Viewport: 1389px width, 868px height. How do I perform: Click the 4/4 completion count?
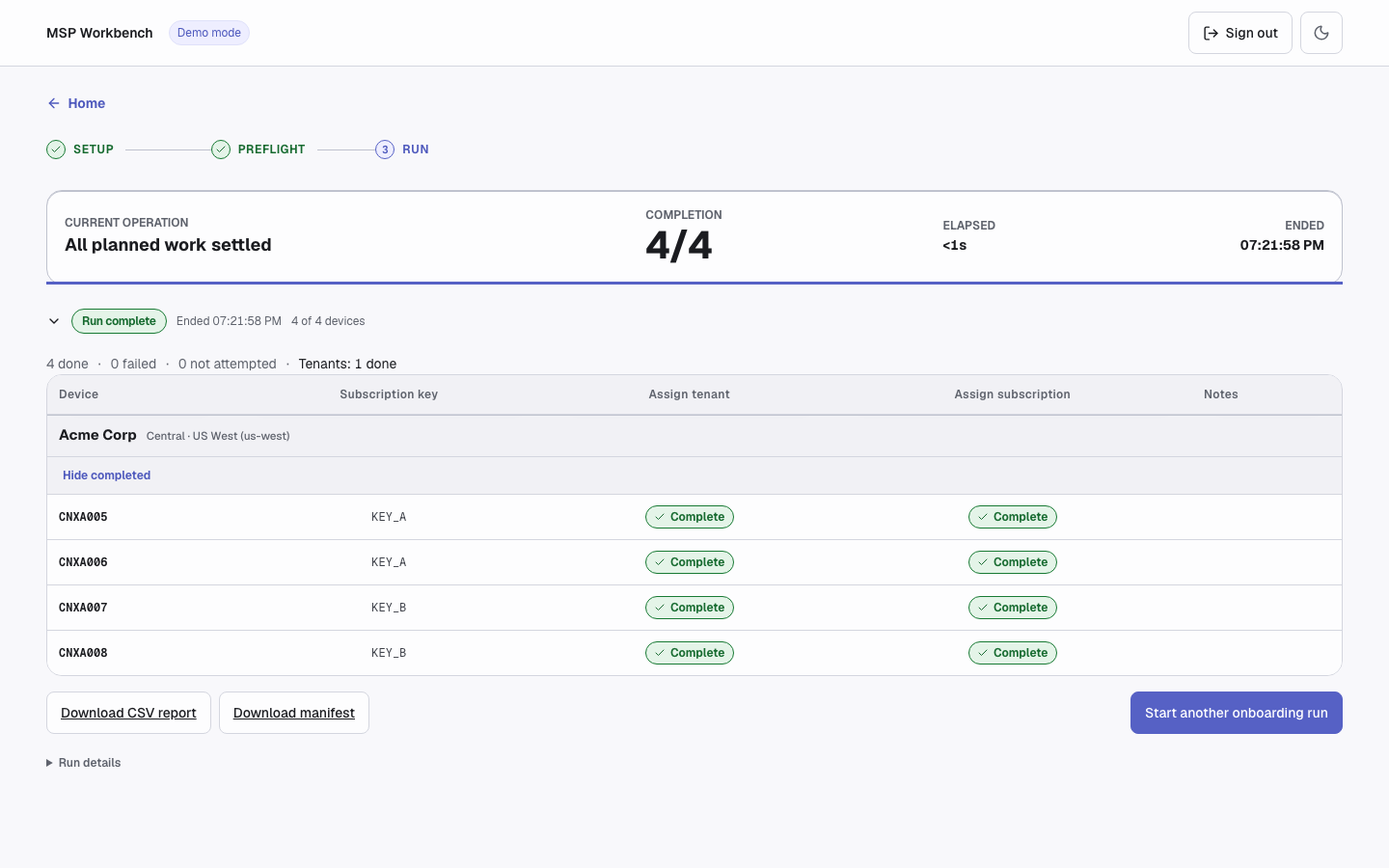679,246
